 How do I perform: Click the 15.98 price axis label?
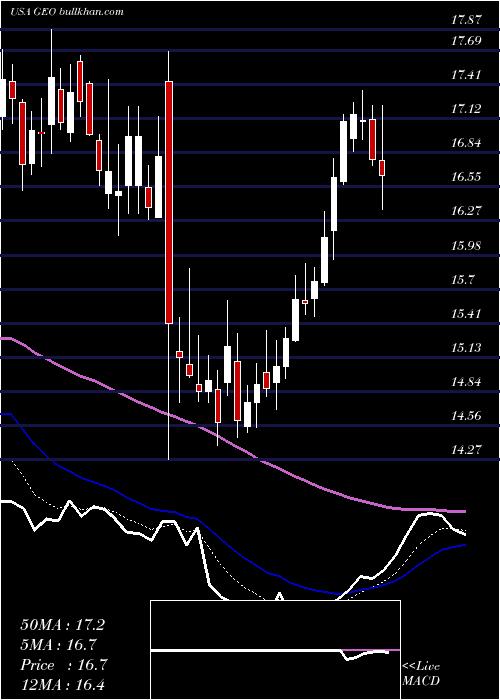pyautogui.click(x=466, y=246)
